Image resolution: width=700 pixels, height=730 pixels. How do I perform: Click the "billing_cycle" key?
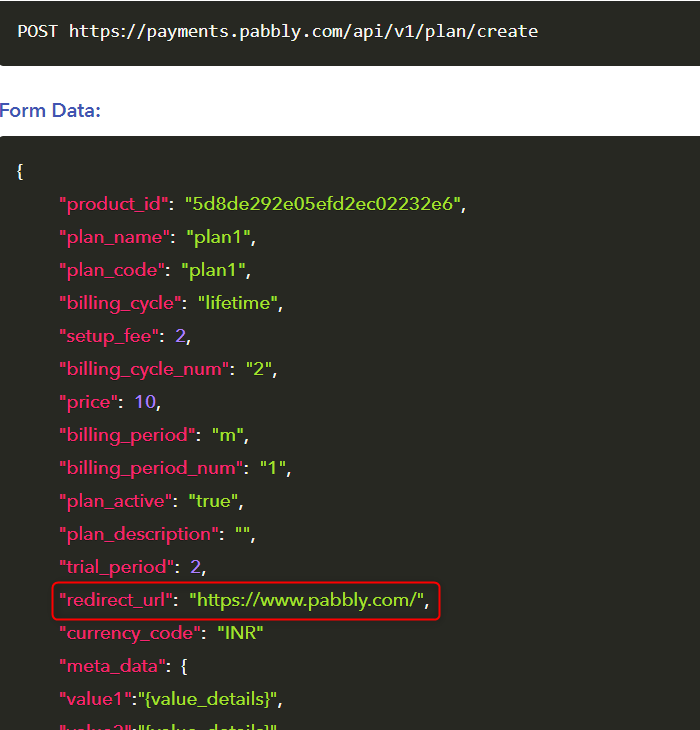pyautogui.click(x=120, y=304)
